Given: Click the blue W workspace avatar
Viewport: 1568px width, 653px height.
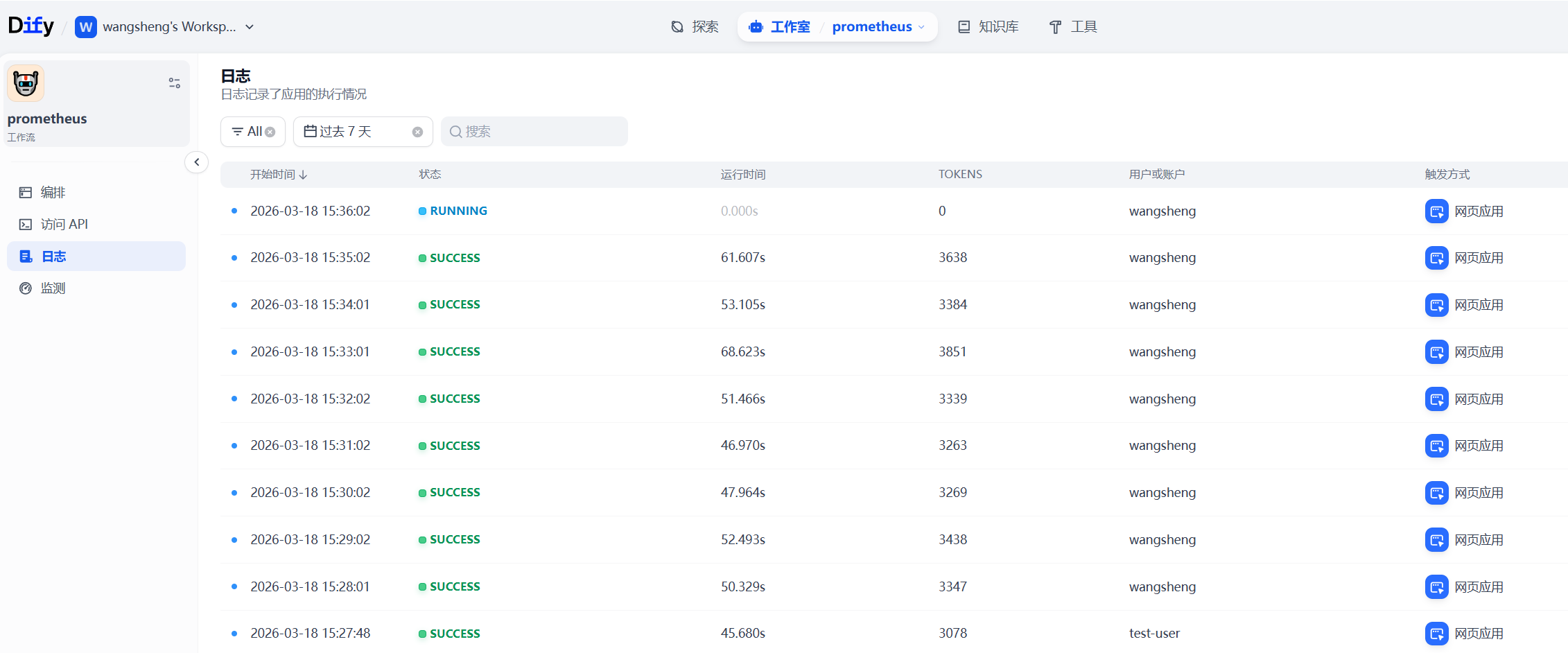Looking at the screenshot, I should [x=85, y=27].
